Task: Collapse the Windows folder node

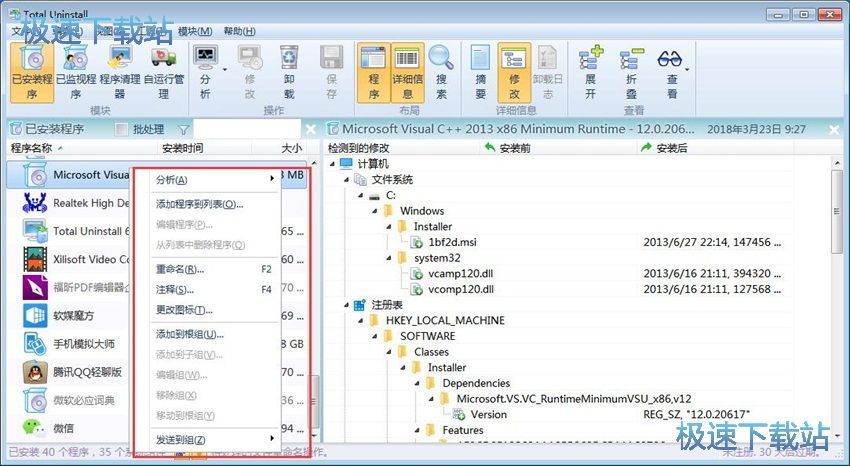Action: tap(375, 211)
